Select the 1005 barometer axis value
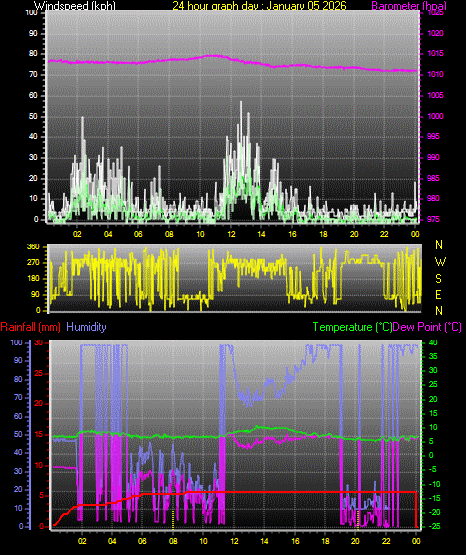 coord(435,95)
